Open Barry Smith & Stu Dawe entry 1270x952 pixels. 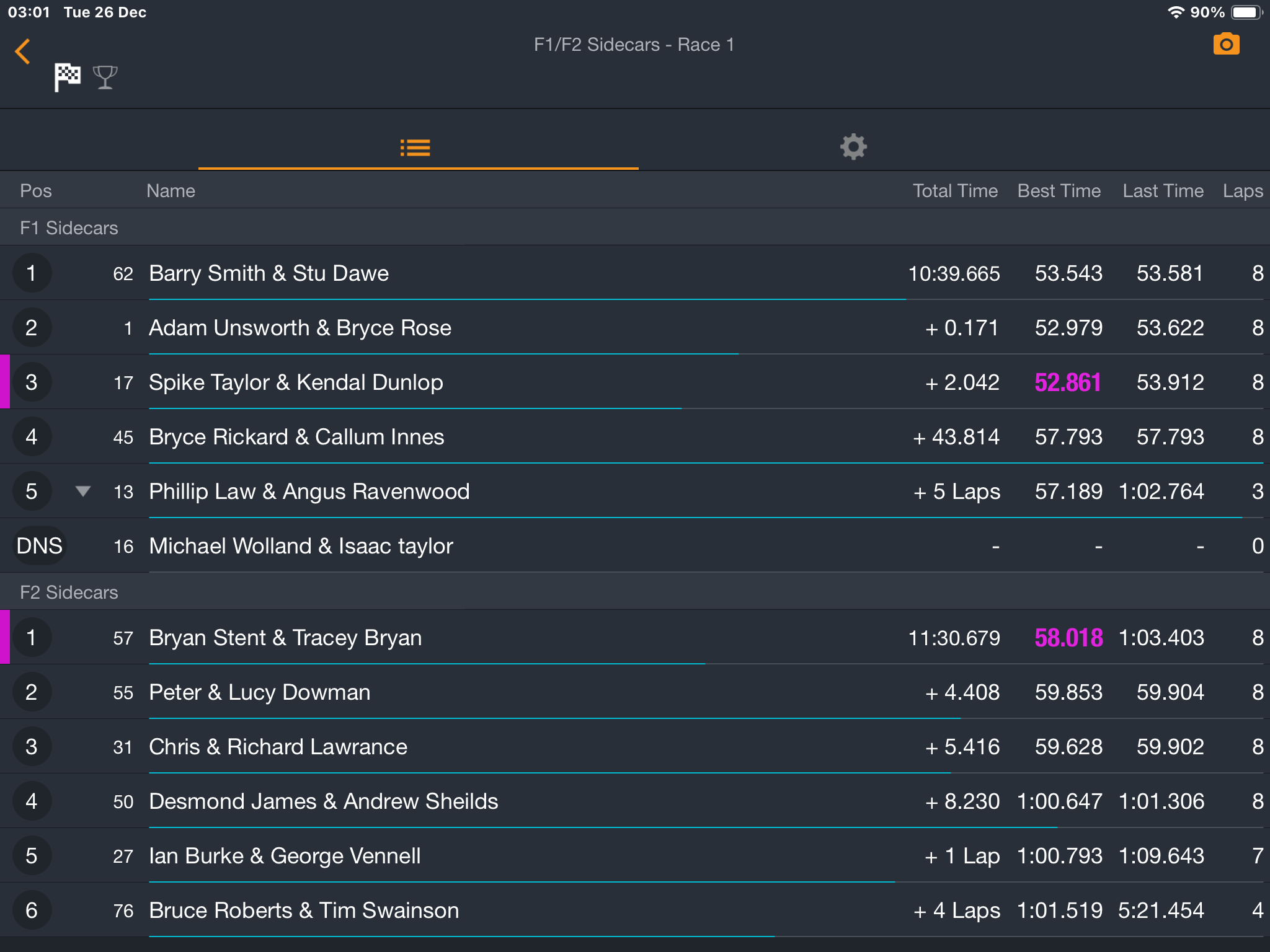[x=635, y=273]
